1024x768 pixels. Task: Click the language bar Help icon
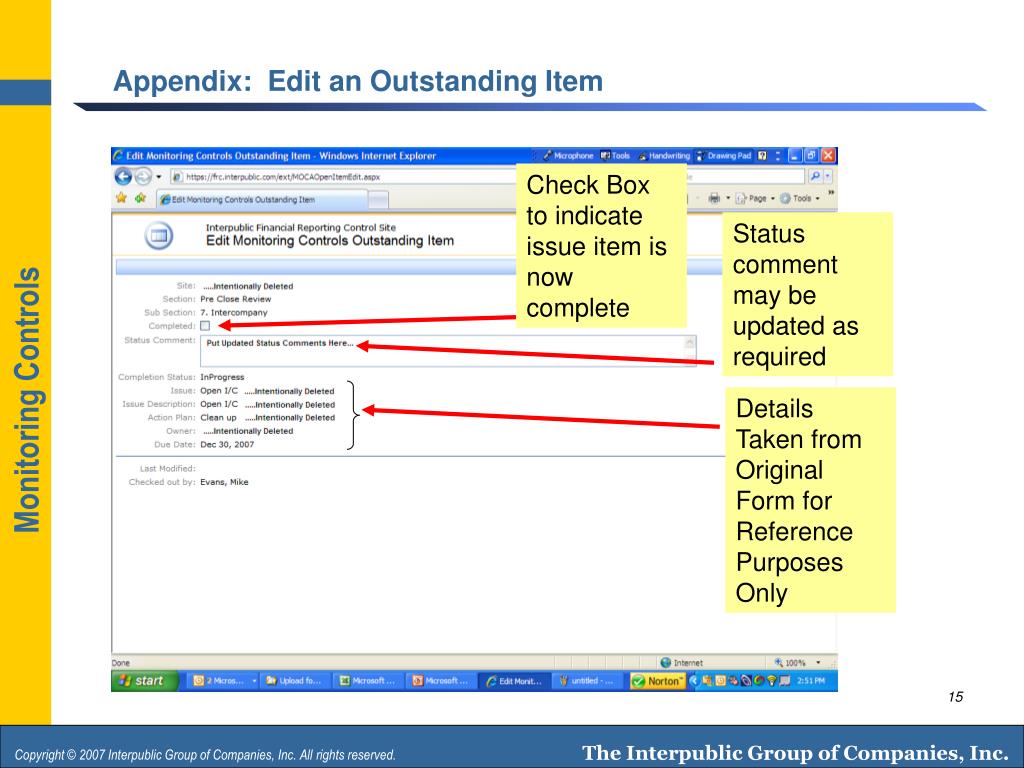click(x=762, y=156)
